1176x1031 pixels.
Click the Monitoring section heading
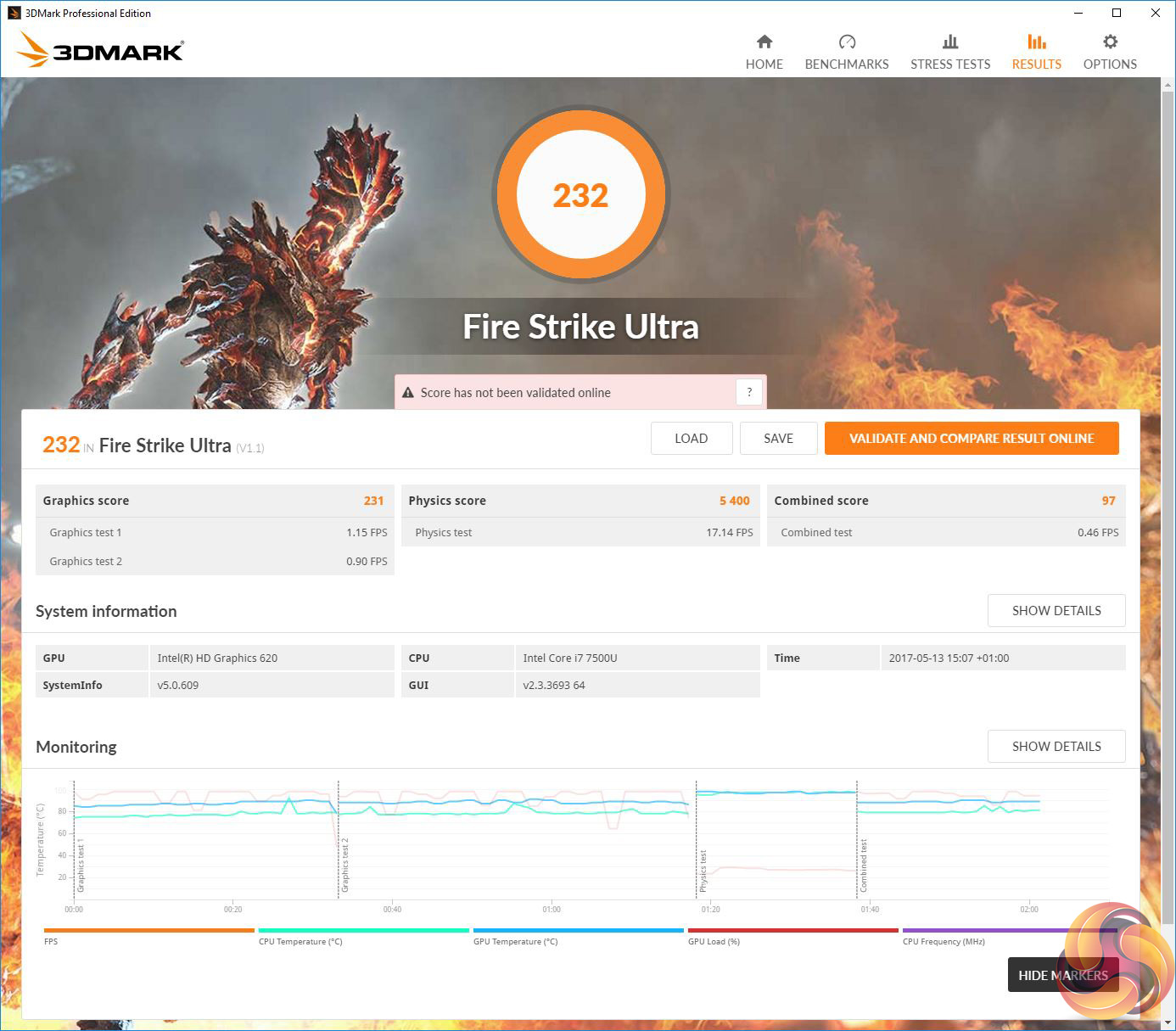point(76,747)
